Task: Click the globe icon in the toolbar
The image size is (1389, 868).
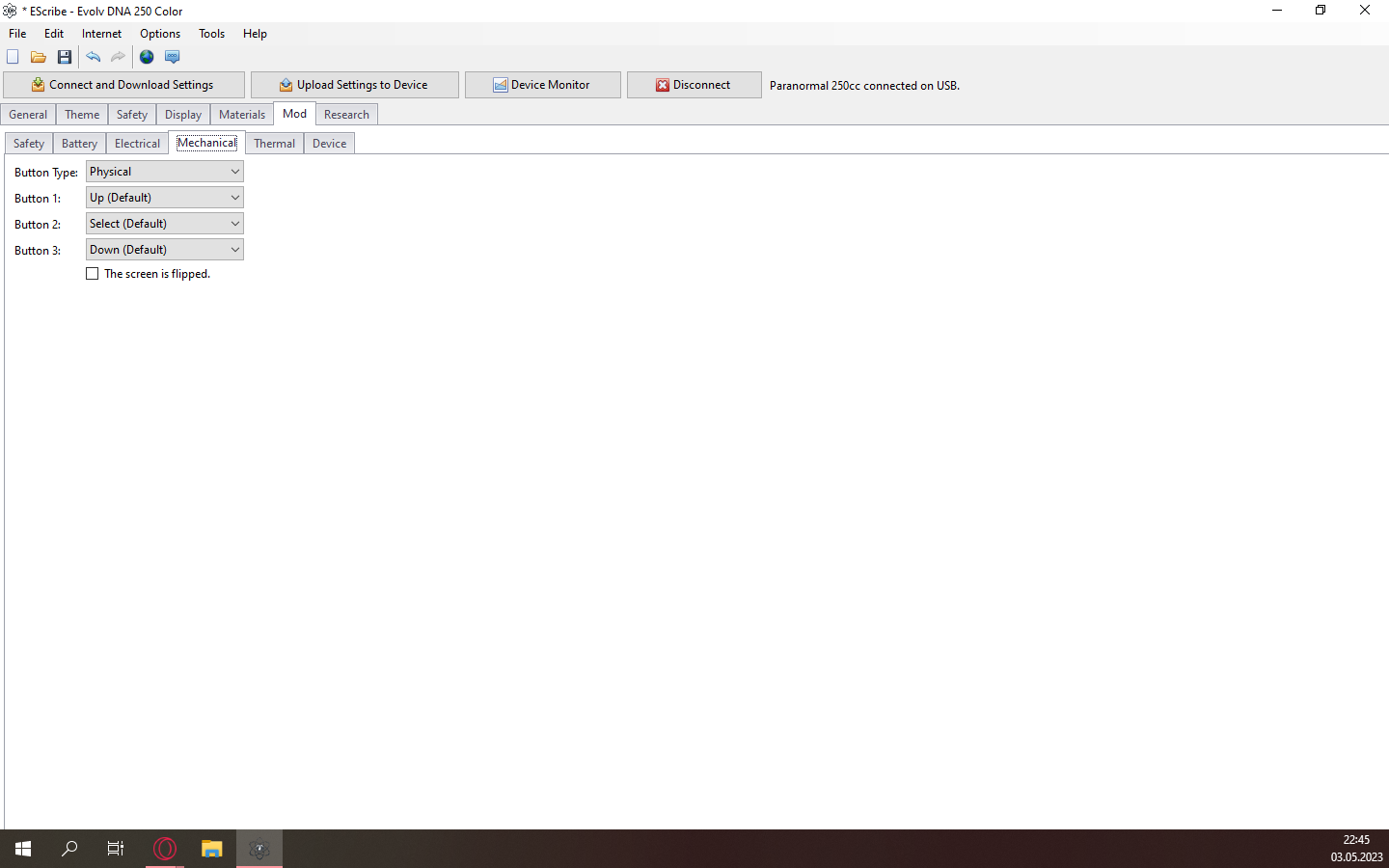Action: [x=147, y=57]
